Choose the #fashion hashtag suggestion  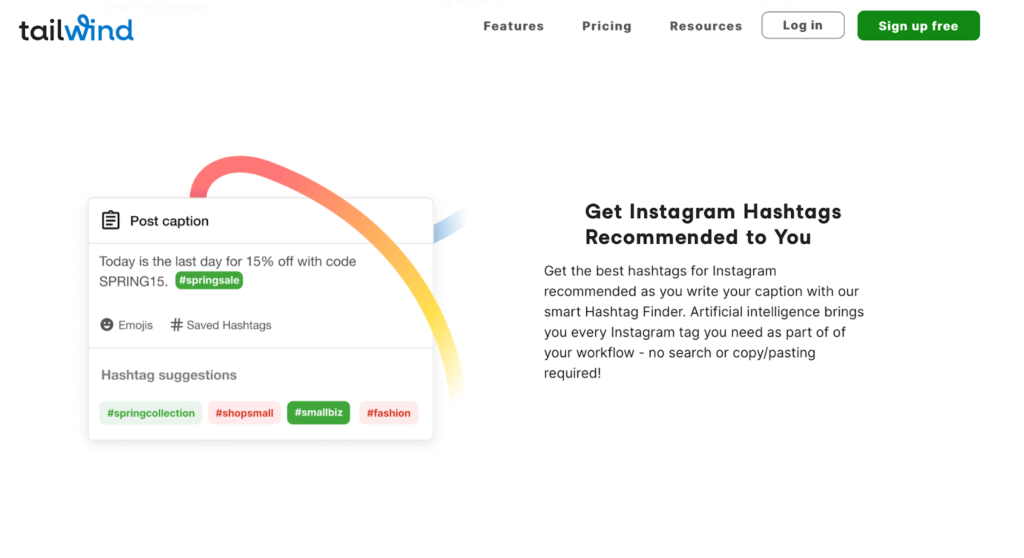coord(388,413)
